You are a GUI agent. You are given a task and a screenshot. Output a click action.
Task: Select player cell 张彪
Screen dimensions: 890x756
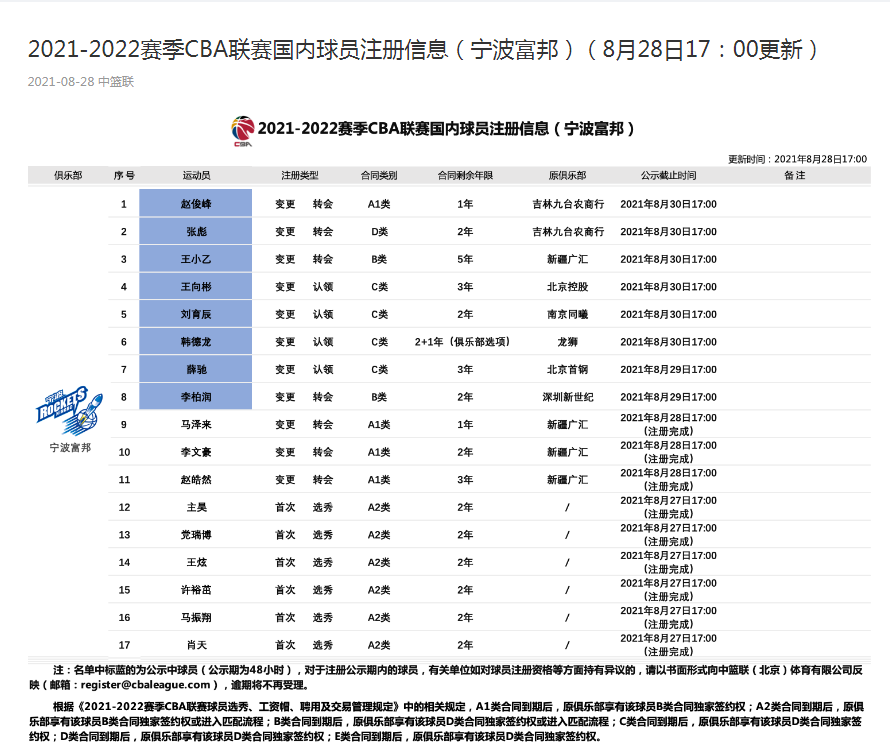tap(196, 231)
